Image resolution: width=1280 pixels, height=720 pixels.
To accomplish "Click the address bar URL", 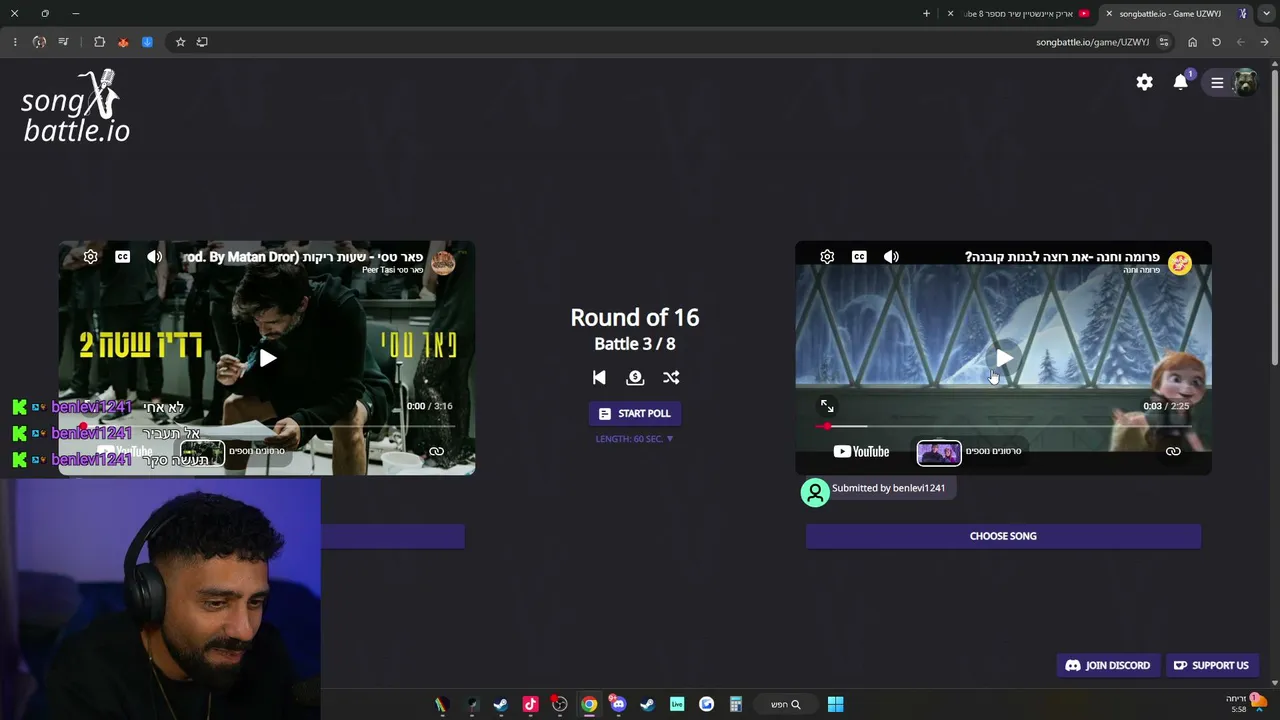I will pyautogui.click(x=1092, y=42).
